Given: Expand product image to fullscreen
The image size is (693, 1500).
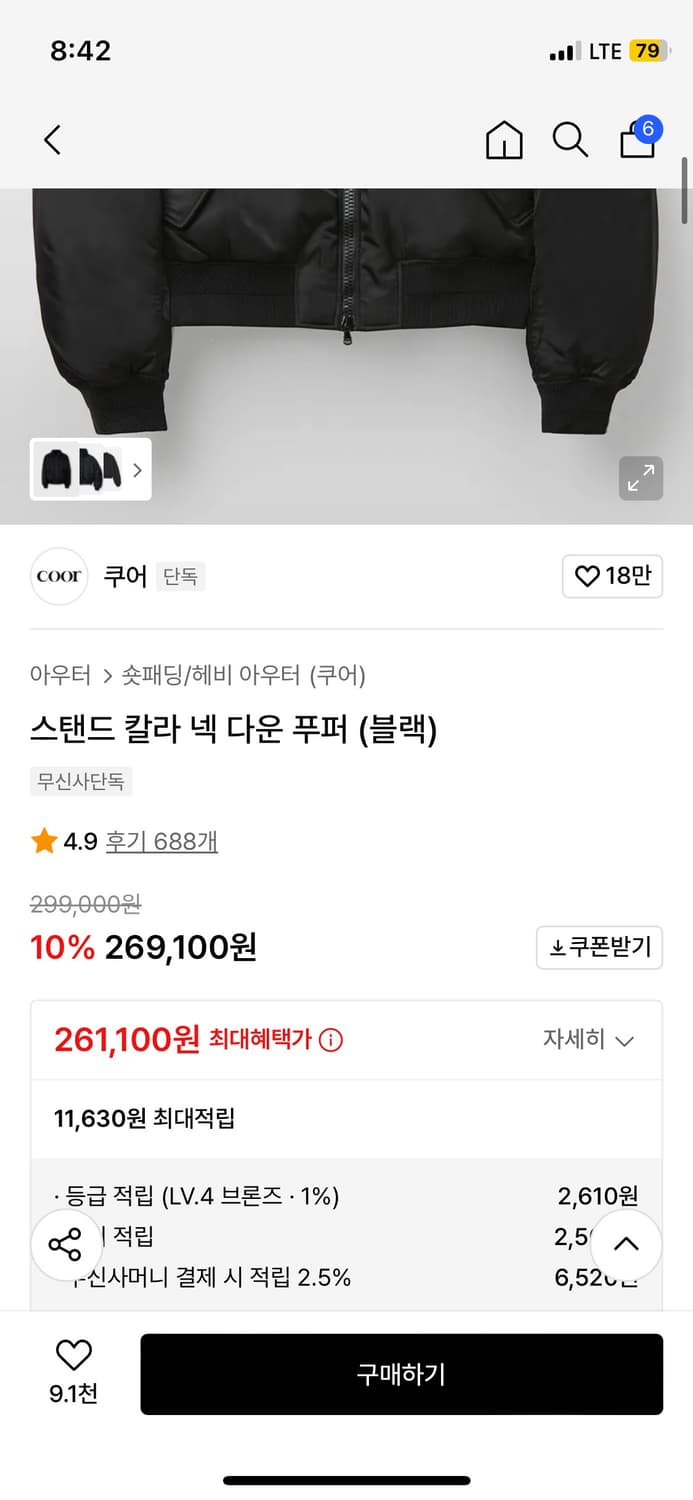Looking at the screenshot, I should [x=641, y=478].
